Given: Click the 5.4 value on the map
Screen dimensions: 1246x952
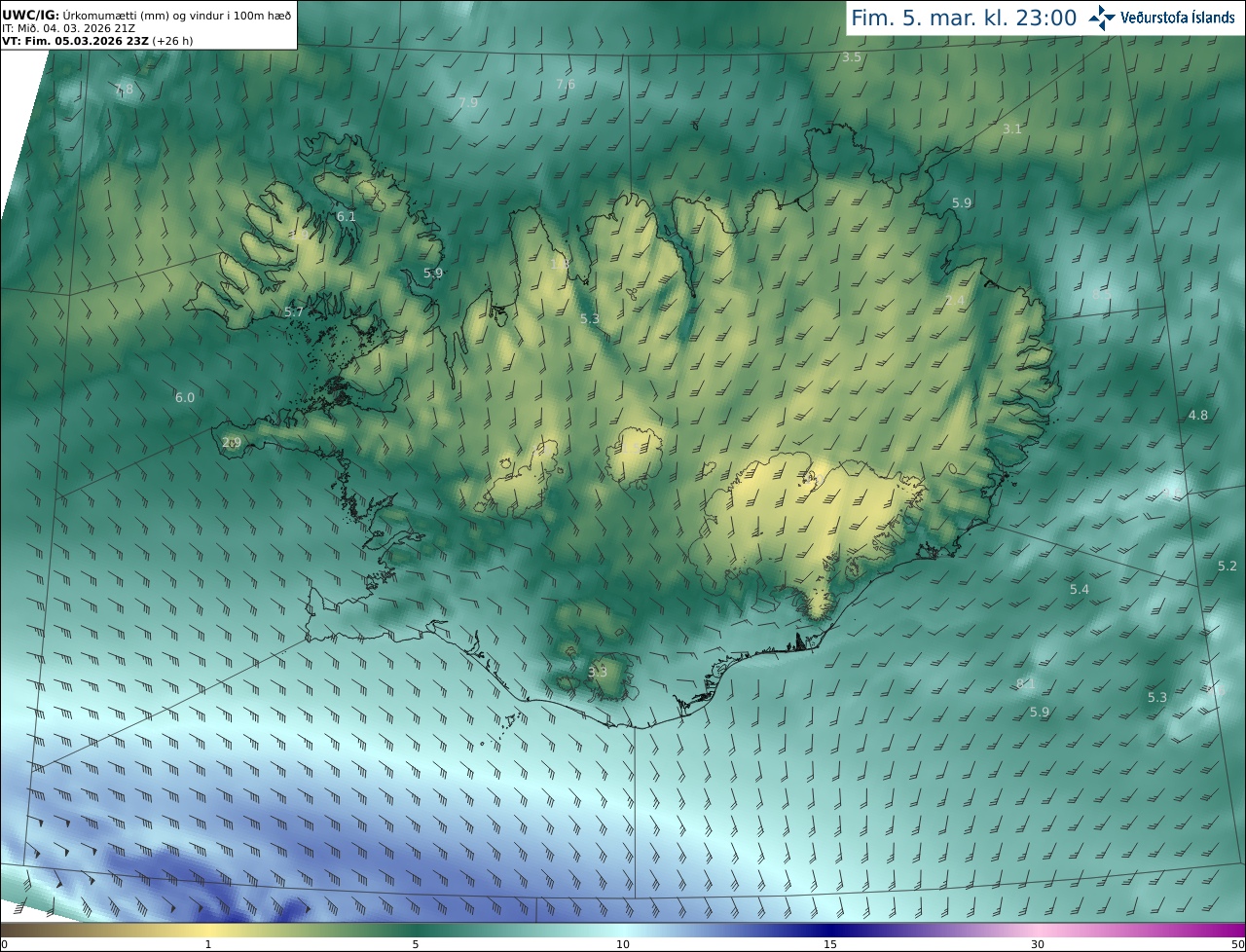Looking at the screenshot, I should pos(1080,589).
